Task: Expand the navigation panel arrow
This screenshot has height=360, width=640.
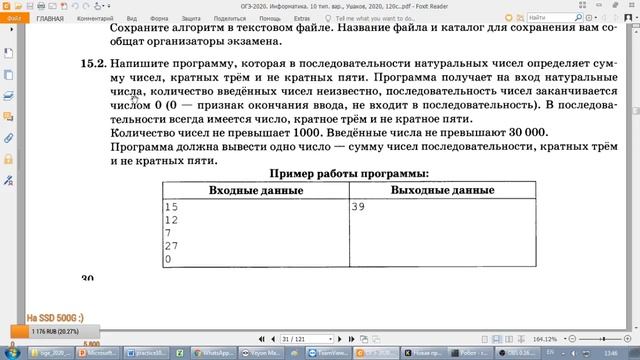Action: [11, 29]
